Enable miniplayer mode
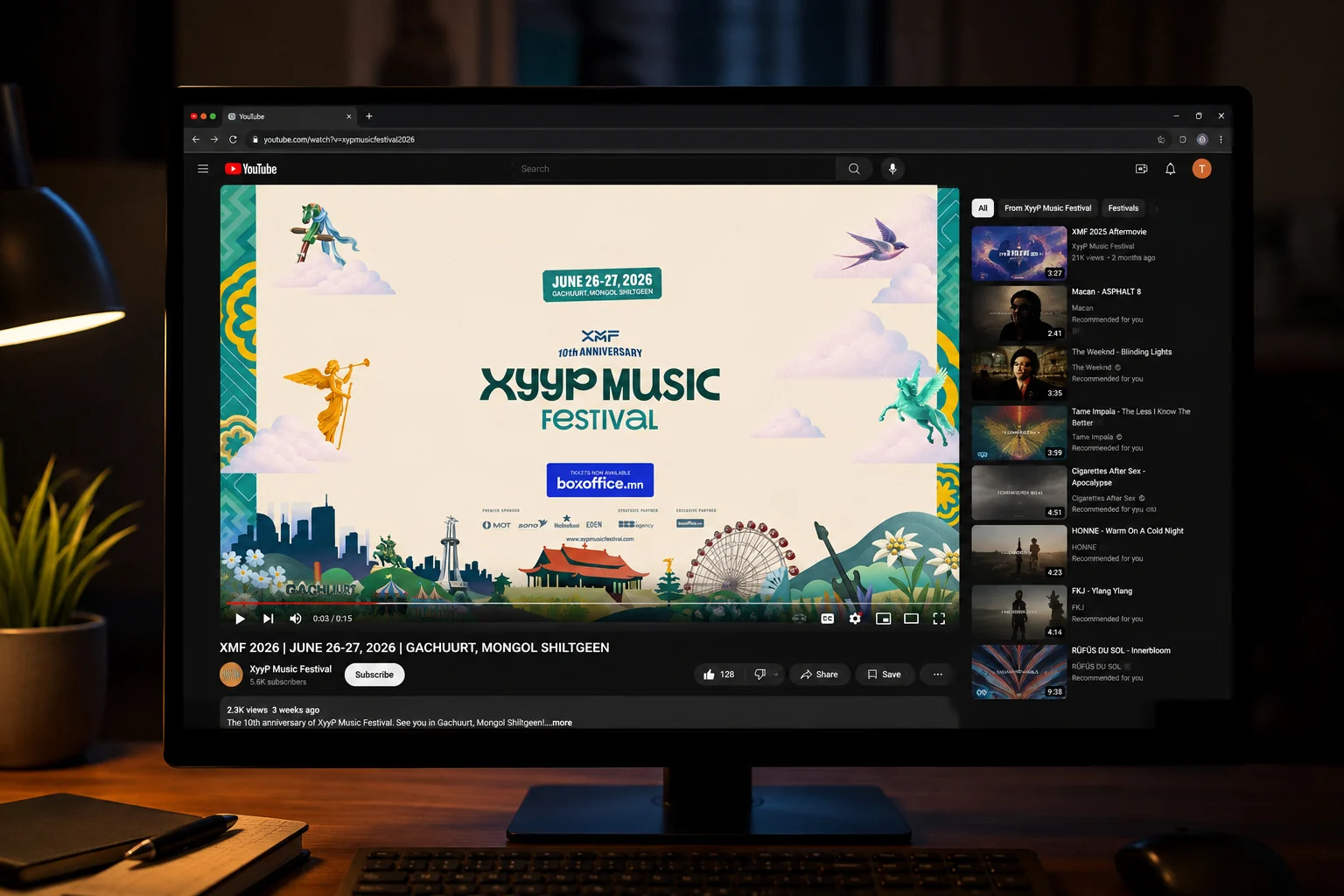 884,619
